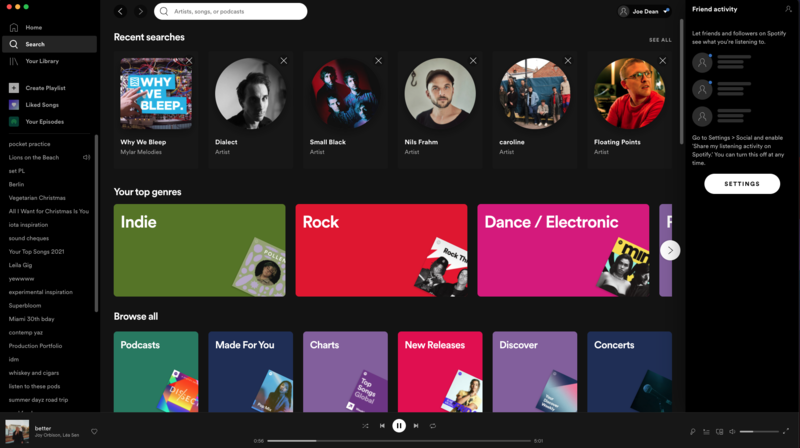800x448 pixels.
Task: Click See All for recent searches
Action: [x=660, y=40]
